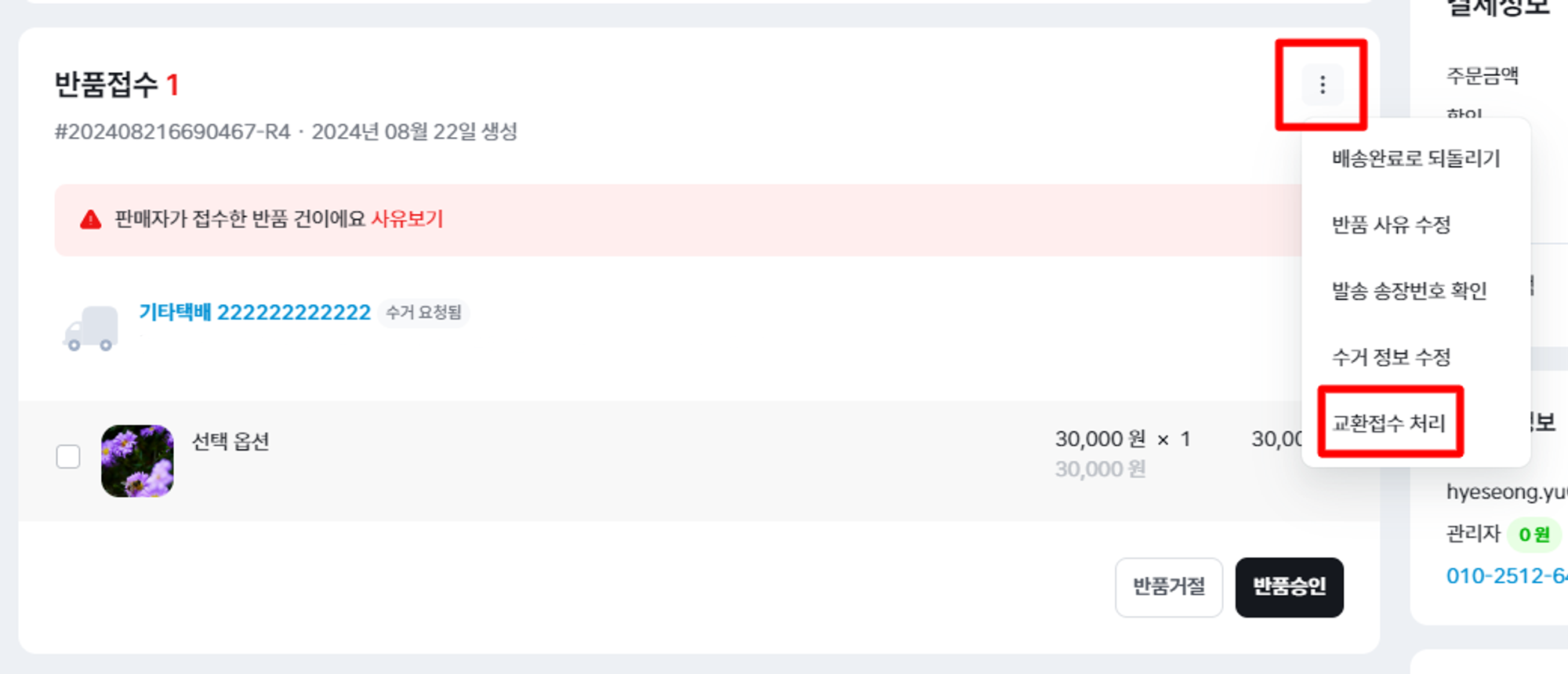Toggle the 선택 옵션 item checkbox
The image size is (1568, 674).
(68, 456)
